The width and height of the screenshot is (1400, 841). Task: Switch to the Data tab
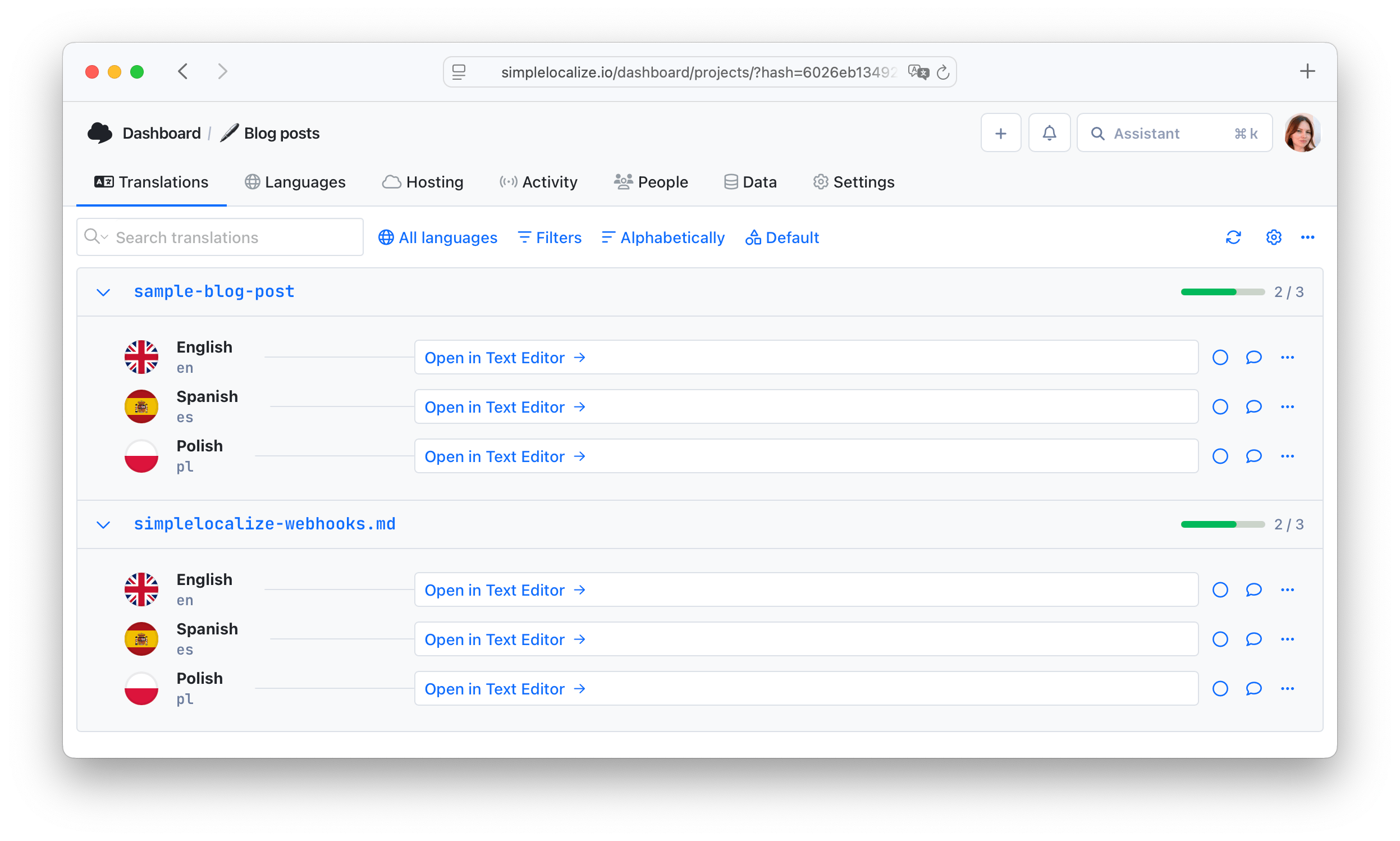pos(749,182)
